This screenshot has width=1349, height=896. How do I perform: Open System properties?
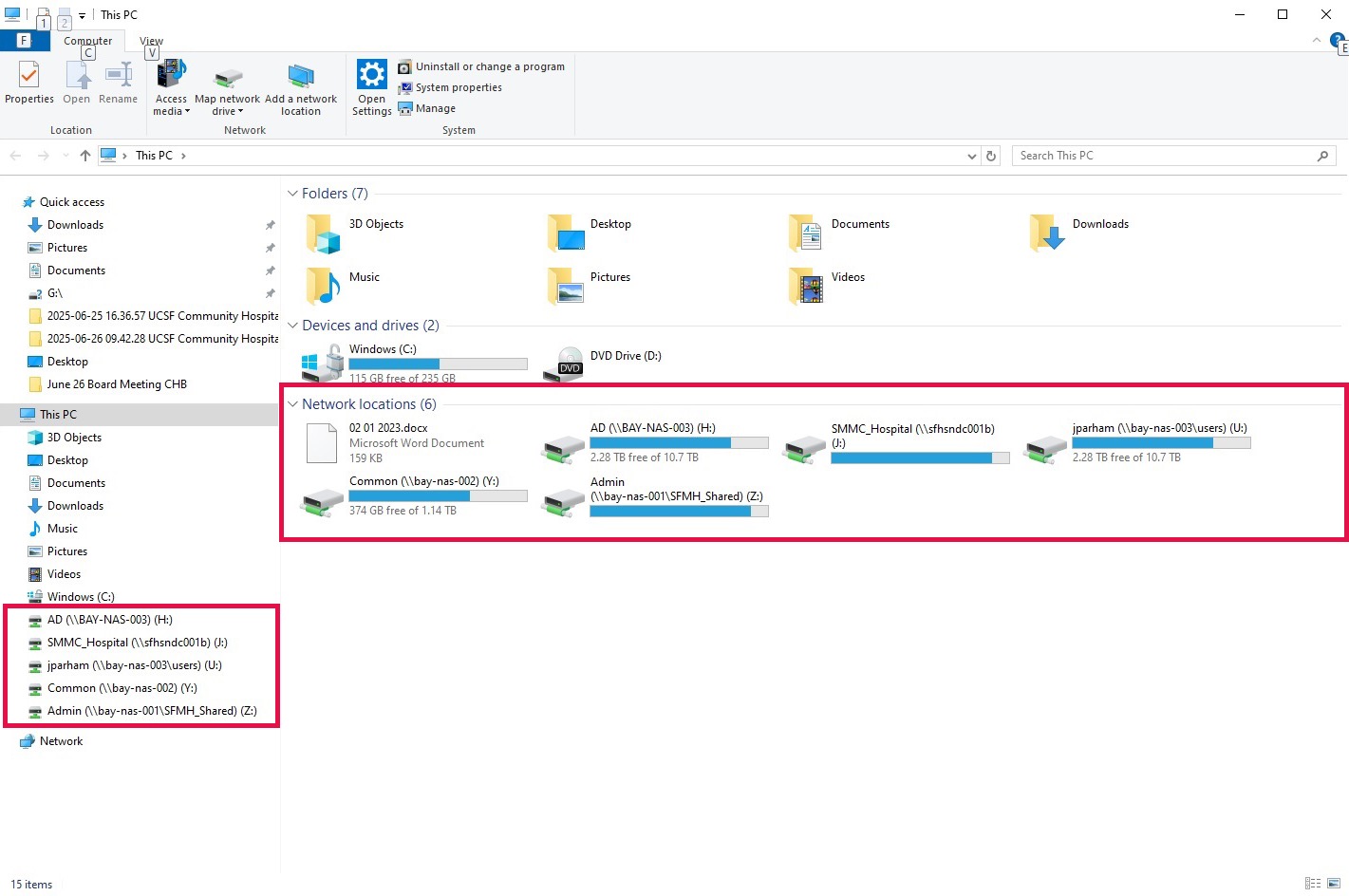(x=450, y=87)
